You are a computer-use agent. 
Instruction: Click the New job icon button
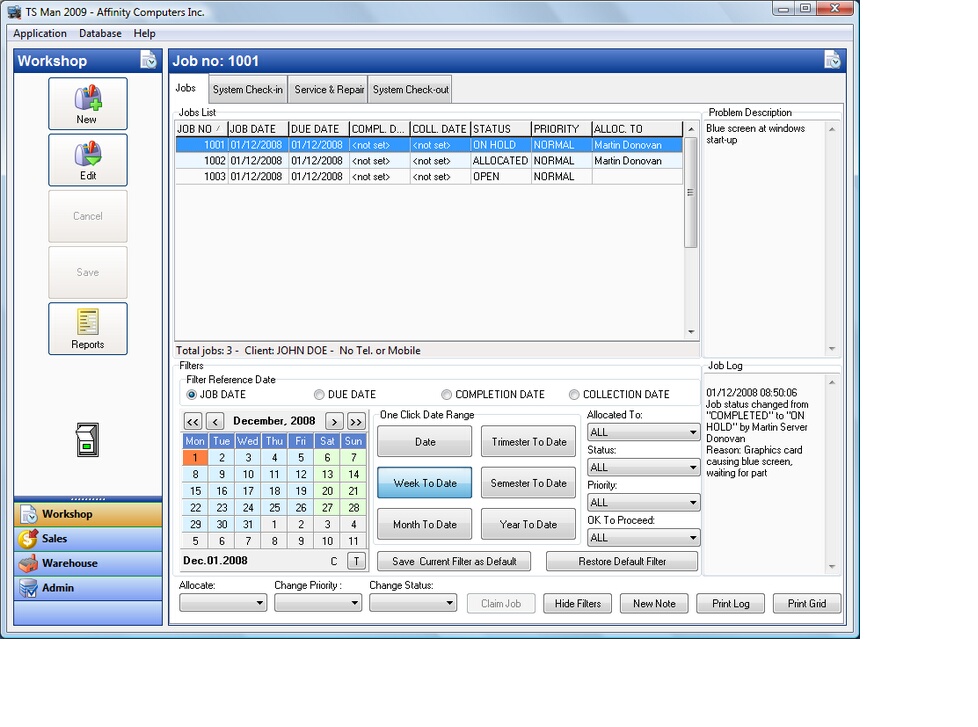point(88,104)
